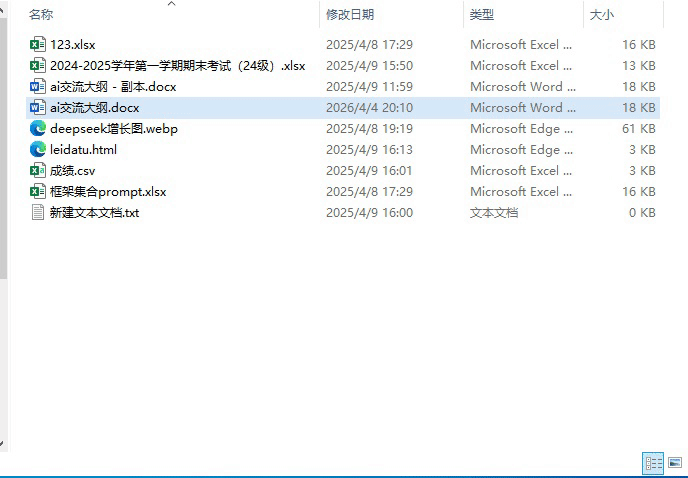Switch to large thumbnails view in the bottom-right corner
688x478 pixels.
point(675,463)
